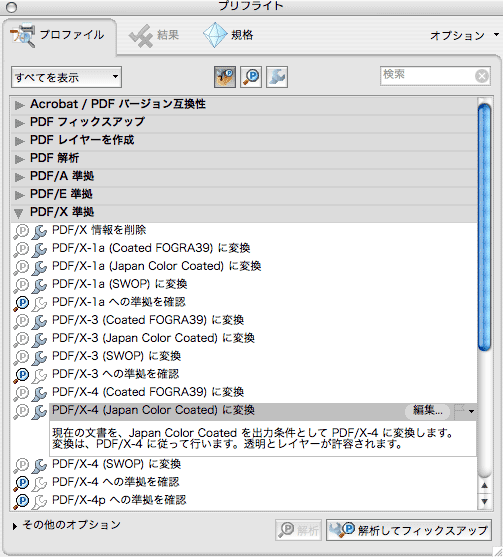Open the オプション menu
The width and height of the screenshot is (503, 557).
pyautogui.click(x=464, y=35)
